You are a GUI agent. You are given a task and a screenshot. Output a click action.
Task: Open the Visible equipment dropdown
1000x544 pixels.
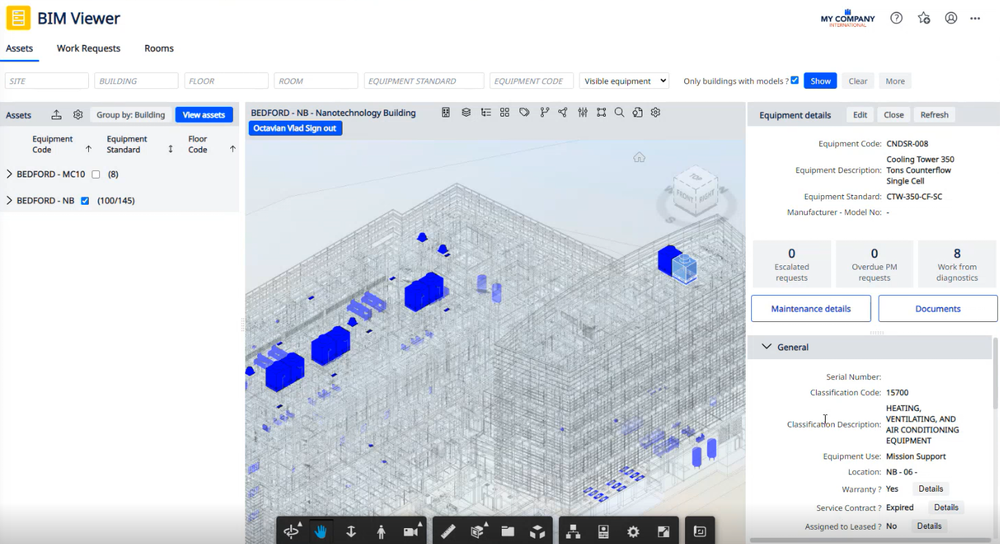pos(624,81)
